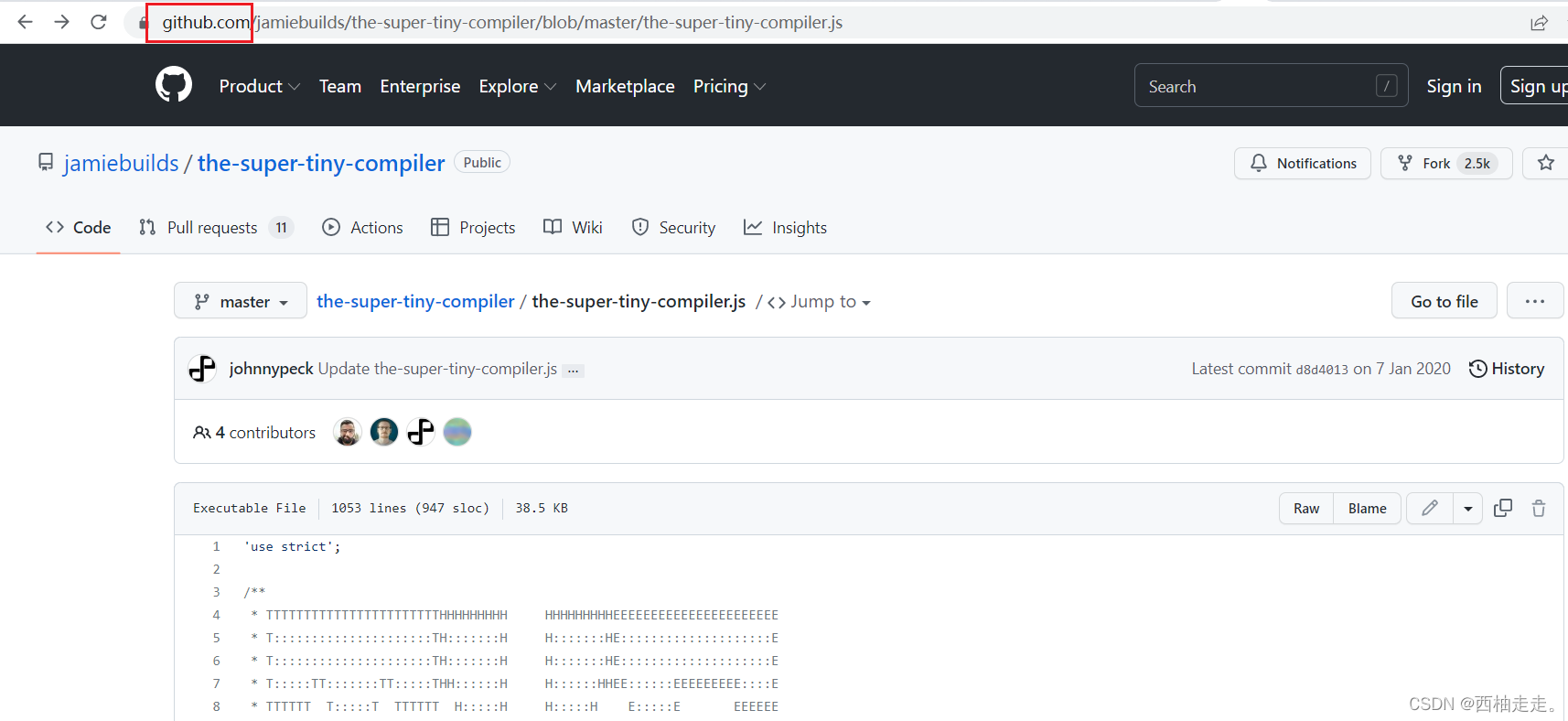The image size is (1568, 721).
Task: Open the Jump to dropdown
Action: [x=819, y=302]
